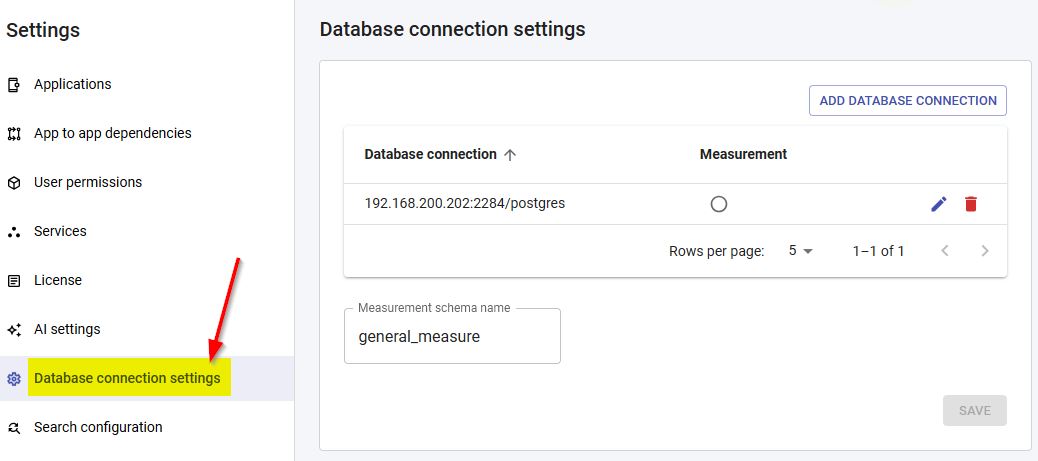The width and height of the screenshot is (1038, 461).
Task: Click the Services icon in sidebar
Action: point(14,232)
